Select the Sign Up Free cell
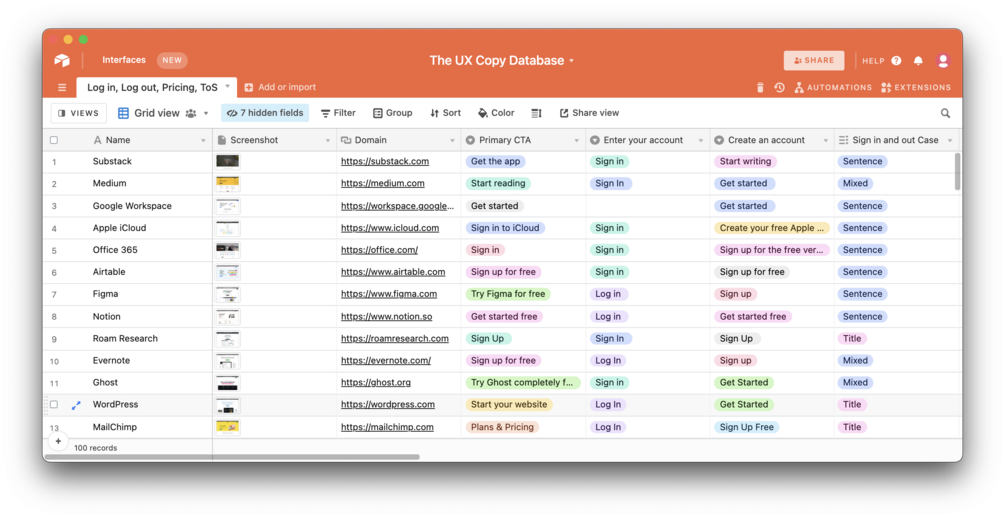 click(x=772, y=427)
